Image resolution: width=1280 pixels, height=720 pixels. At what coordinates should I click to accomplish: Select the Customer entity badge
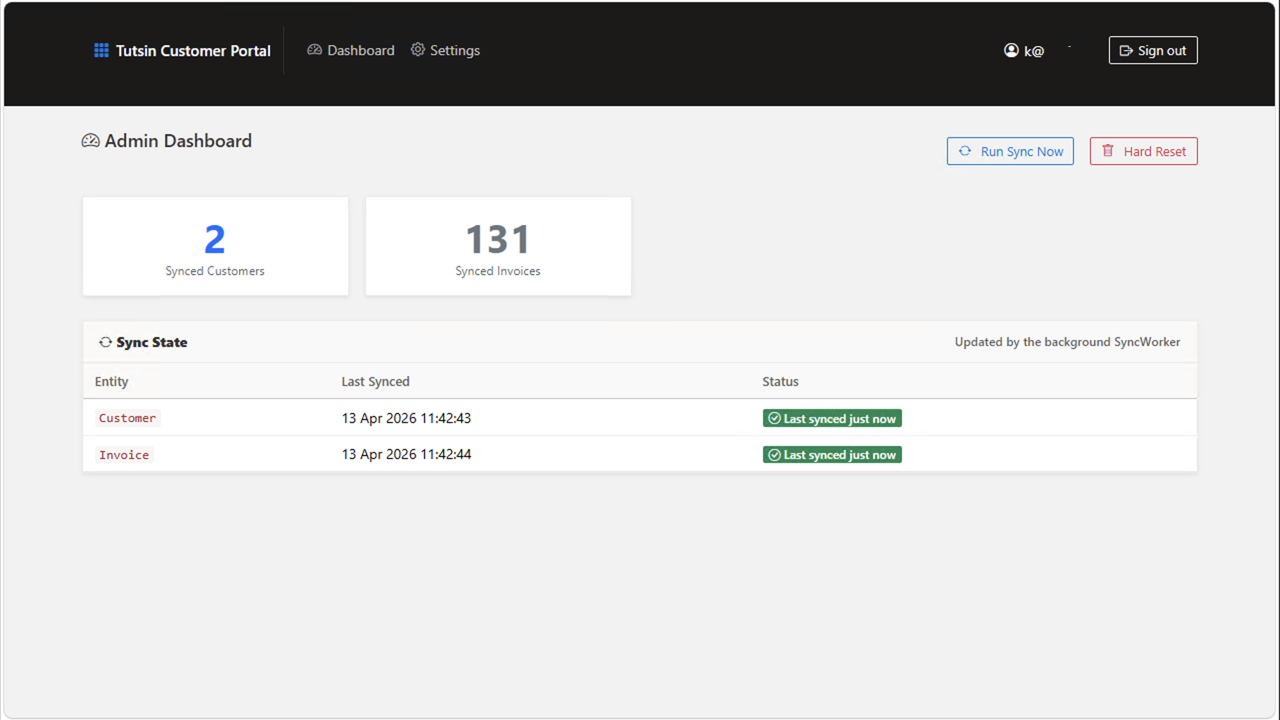(x=127, y=418)
